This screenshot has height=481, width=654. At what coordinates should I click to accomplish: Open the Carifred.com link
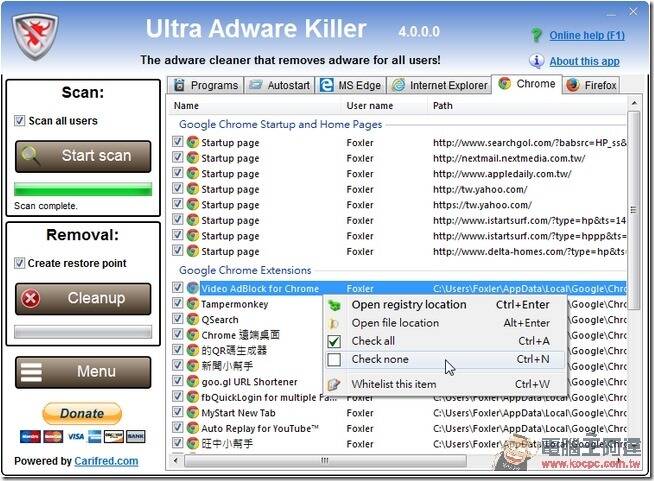coord(106,461)
